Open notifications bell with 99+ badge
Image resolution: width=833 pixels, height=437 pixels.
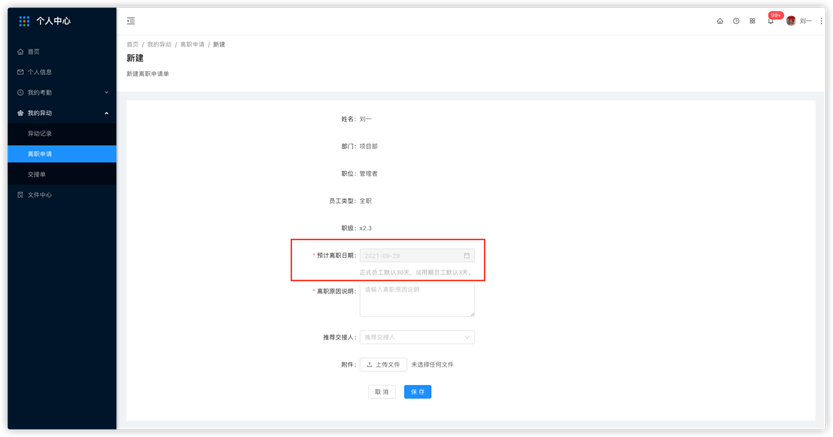771,21
